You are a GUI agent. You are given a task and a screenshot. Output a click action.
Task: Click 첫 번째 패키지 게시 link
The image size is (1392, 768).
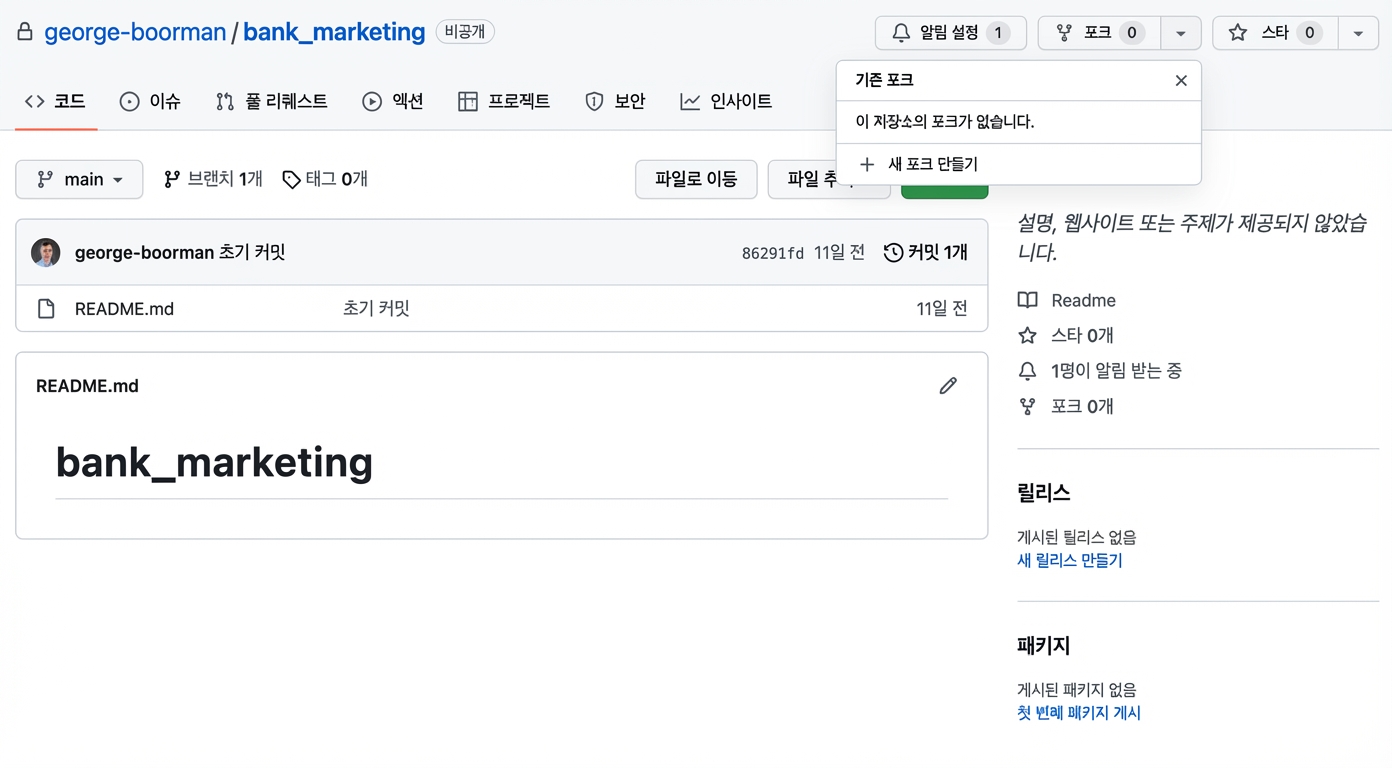1079,713
